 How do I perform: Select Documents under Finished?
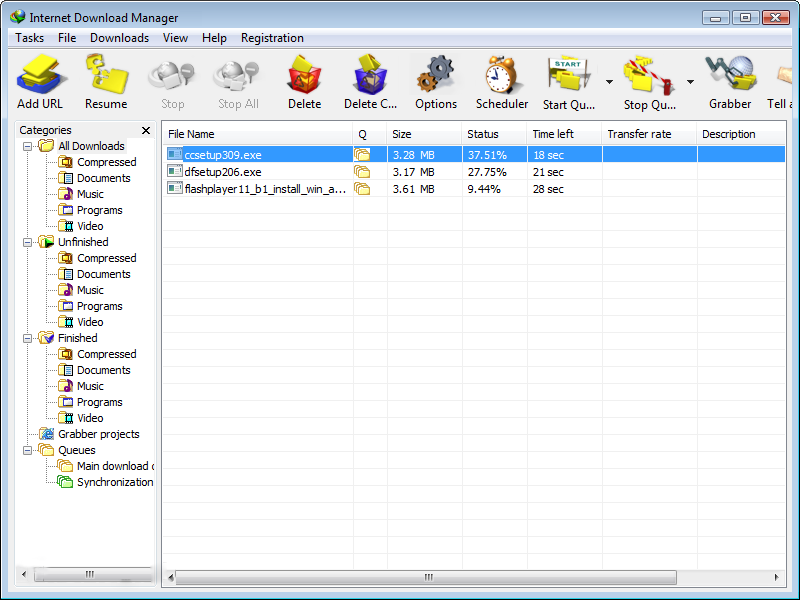pyautogui.click(x=104, y=370)
